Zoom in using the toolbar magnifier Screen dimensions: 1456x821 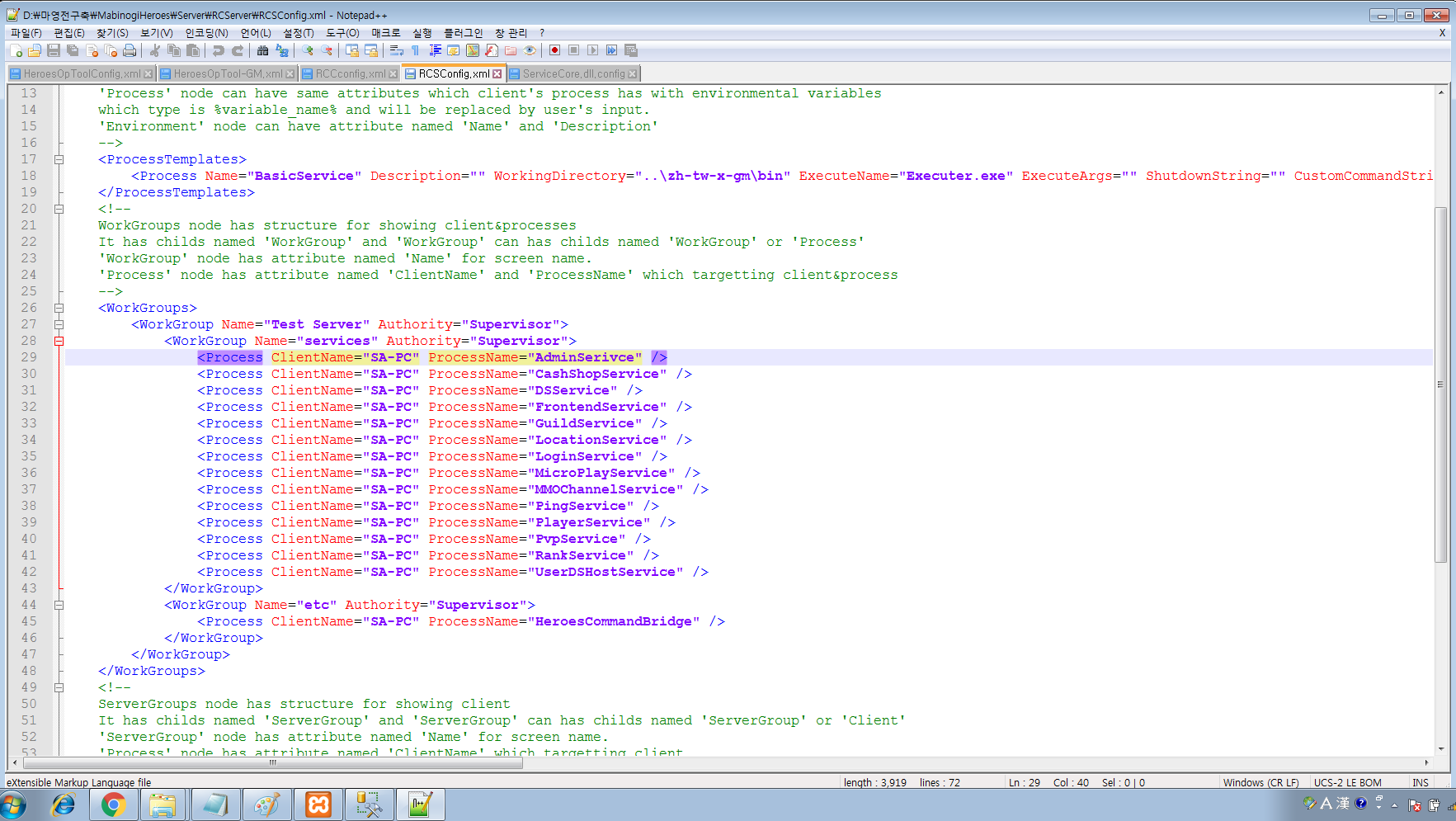[308, 51]
